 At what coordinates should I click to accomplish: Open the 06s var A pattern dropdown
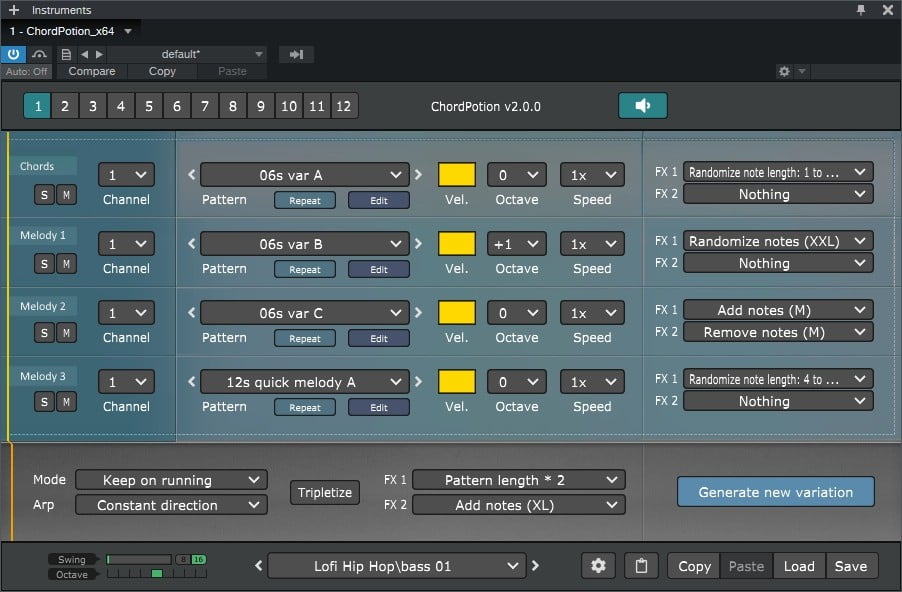click(305, 175)
